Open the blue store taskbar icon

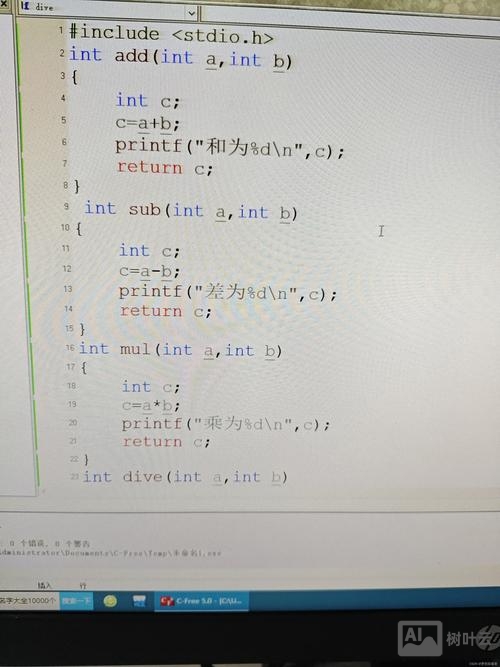[x=139, y=601]
